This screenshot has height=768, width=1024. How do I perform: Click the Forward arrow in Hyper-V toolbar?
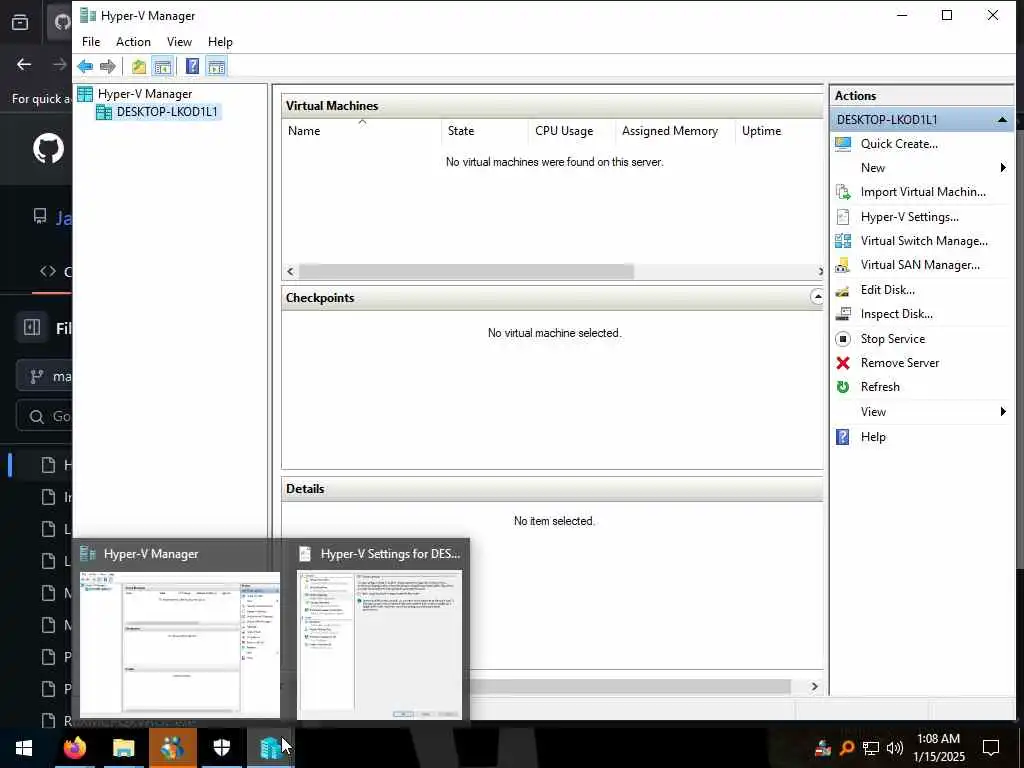coord(108,66)
